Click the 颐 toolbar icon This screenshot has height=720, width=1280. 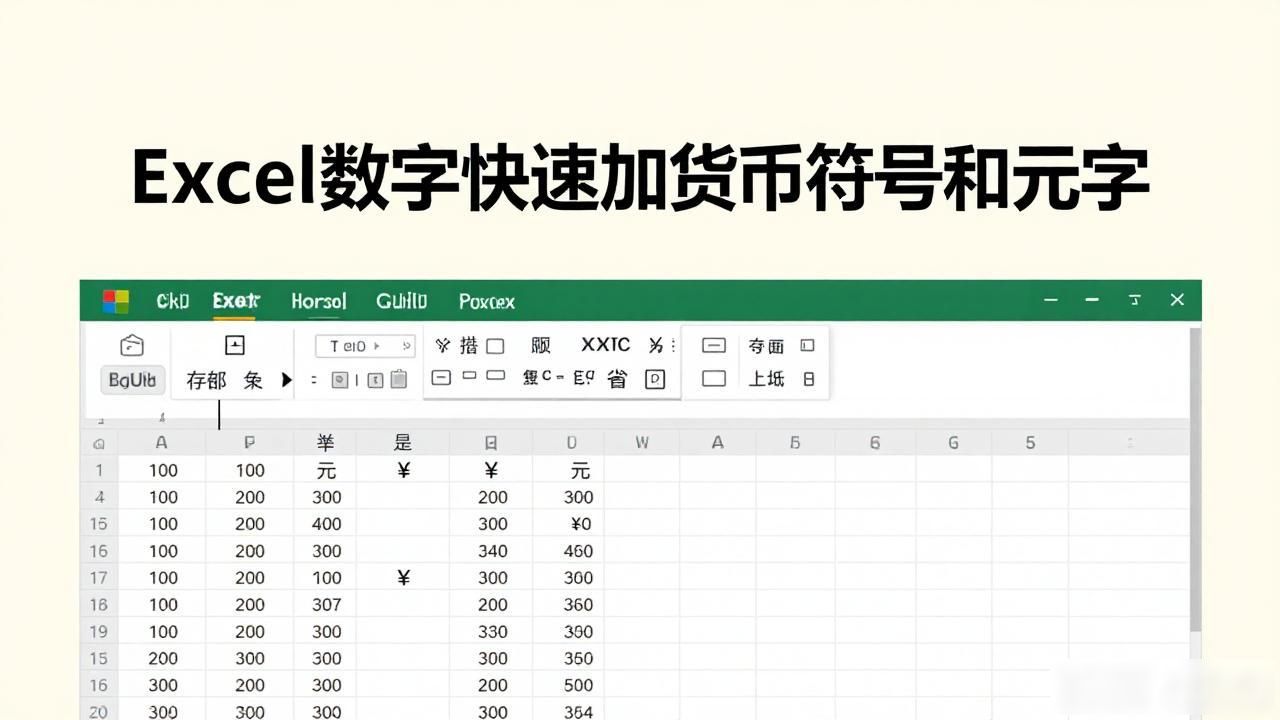[541, 346]
